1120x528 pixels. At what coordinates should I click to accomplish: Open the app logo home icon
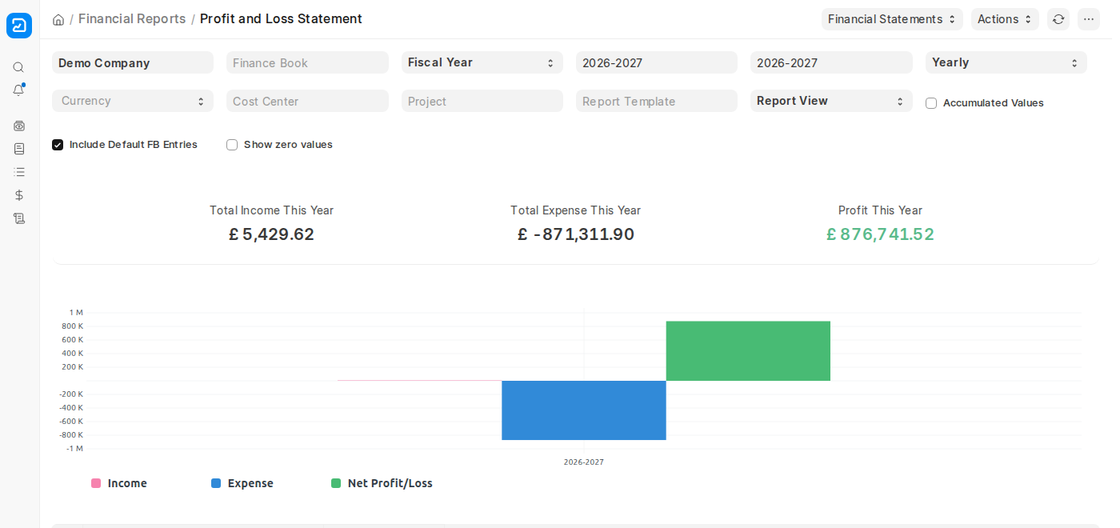tap(19, 26)
